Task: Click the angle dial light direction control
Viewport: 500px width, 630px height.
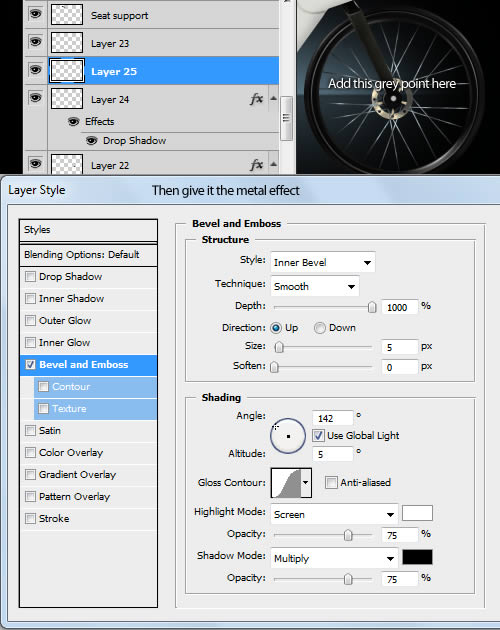Action: [288, 436]
